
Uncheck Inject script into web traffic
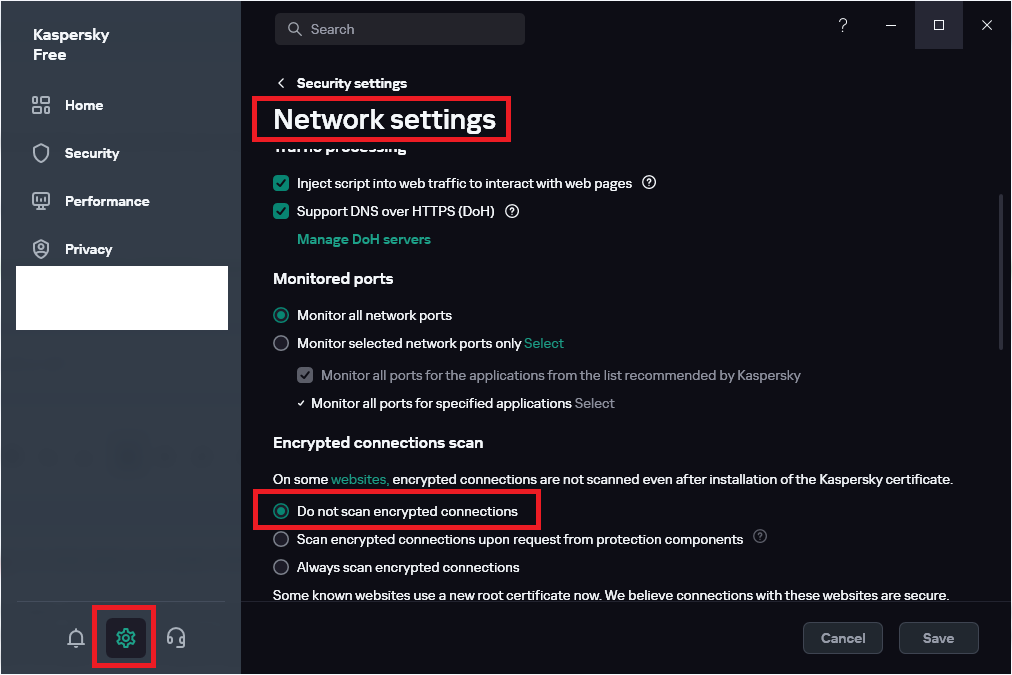281,183
